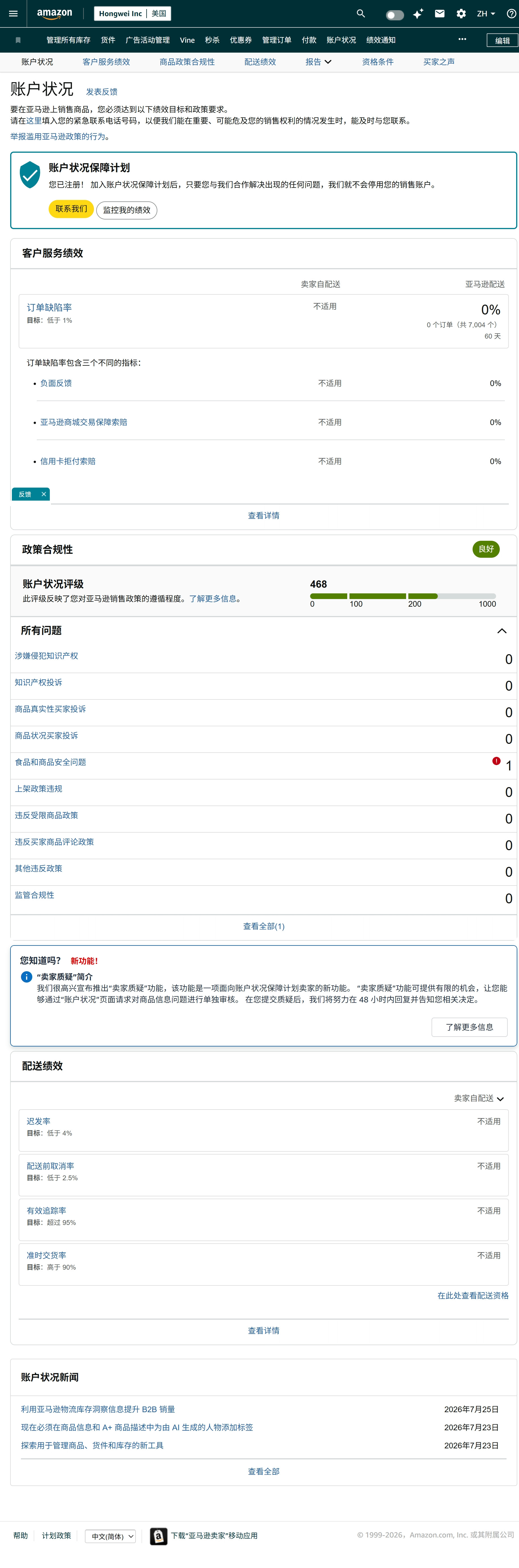Open the search magnifier icon

point(361,13)
